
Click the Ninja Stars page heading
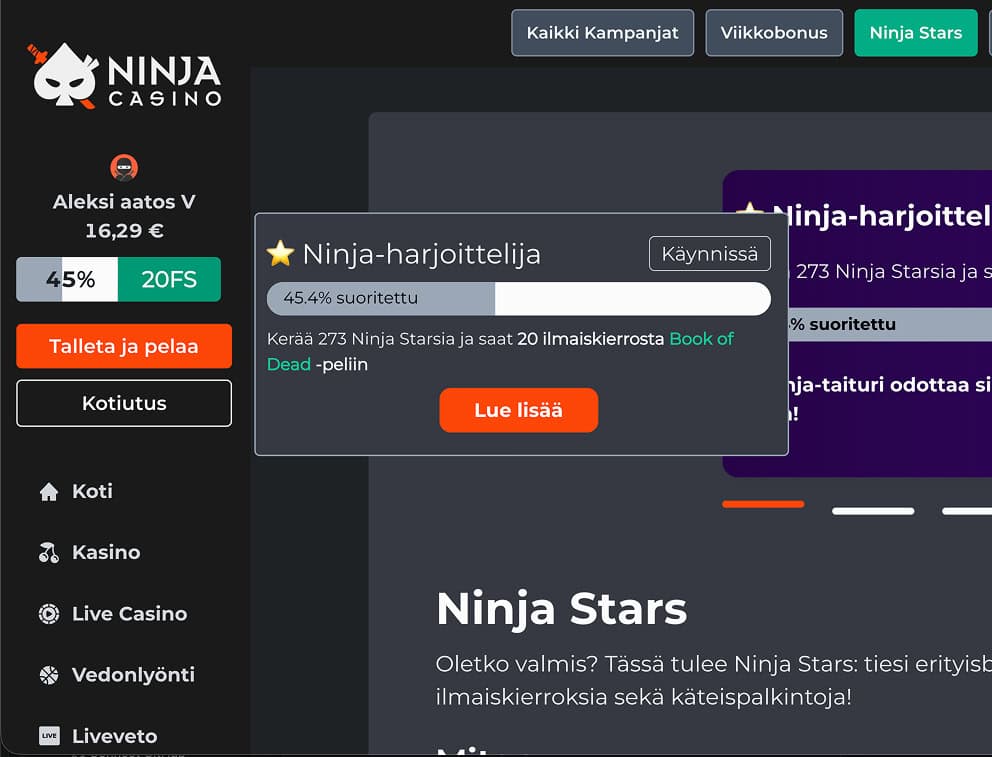(x=561, y=609)
